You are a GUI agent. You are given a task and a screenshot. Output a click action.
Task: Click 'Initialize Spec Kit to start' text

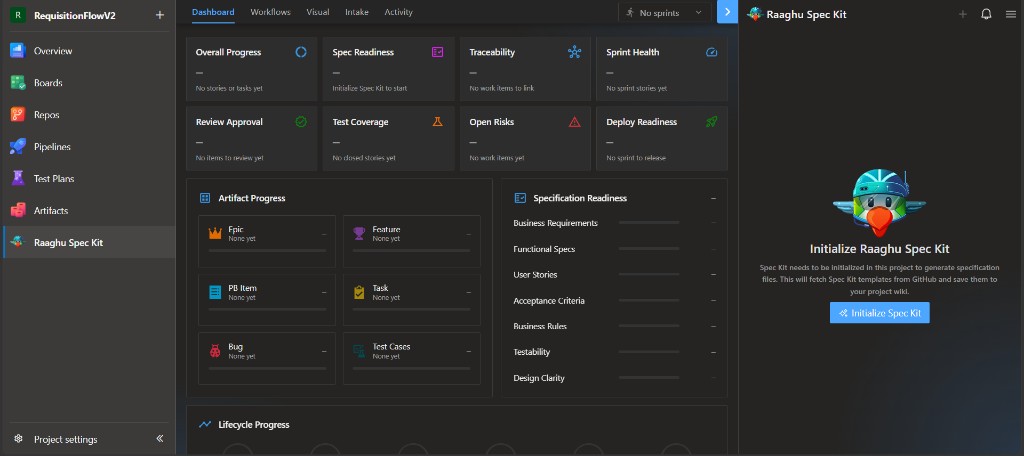(x=370, y=88)
